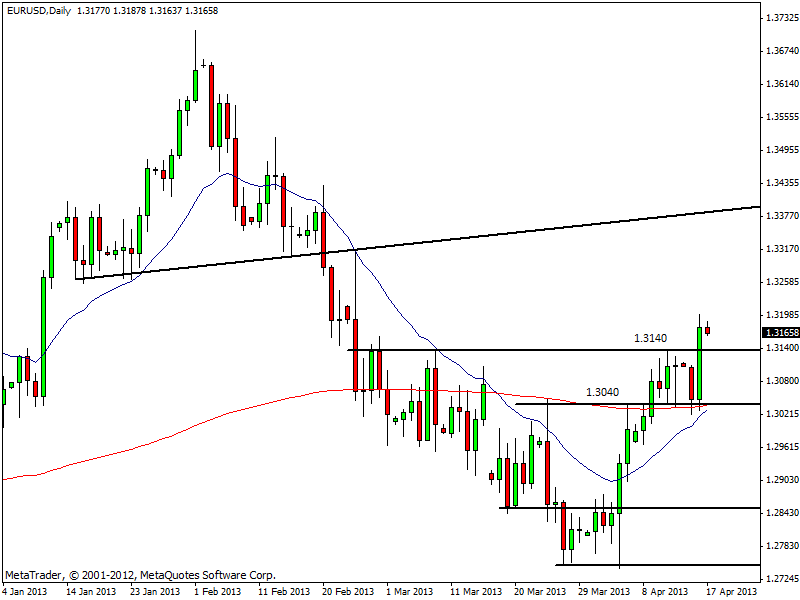Click the 17 Apr 2013 date label
This screenshot has width=800, height=600.
[x=730, y=592]
